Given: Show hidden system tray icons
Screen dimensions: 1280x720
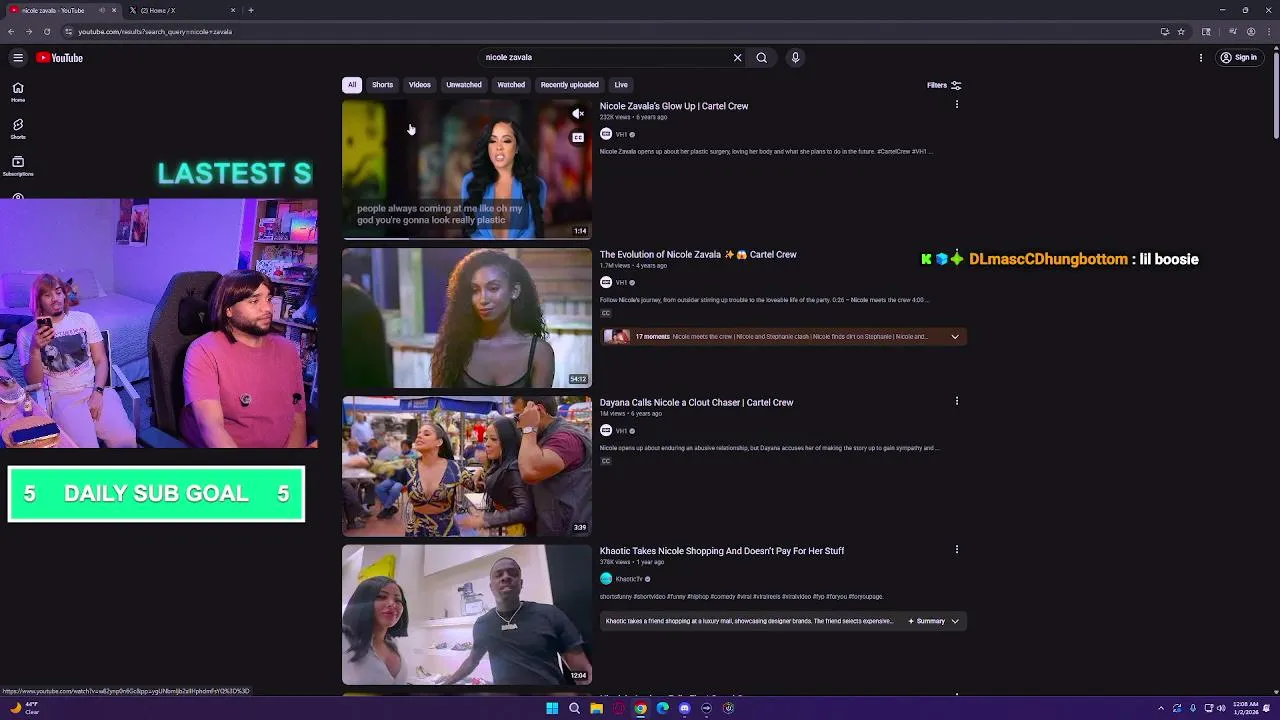Looking at the screenshot, I should click(x=1161, y=708).
